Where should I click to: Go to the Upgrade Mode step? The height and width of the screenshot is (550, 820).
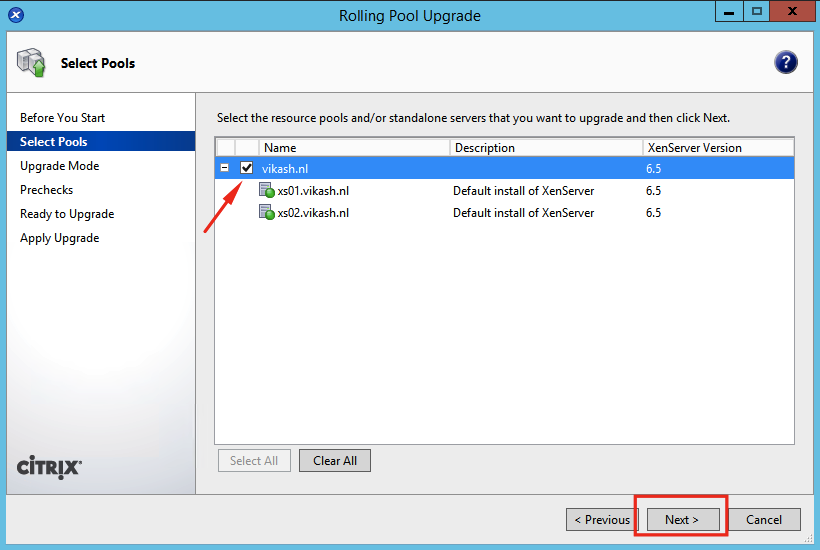(59, 166)
